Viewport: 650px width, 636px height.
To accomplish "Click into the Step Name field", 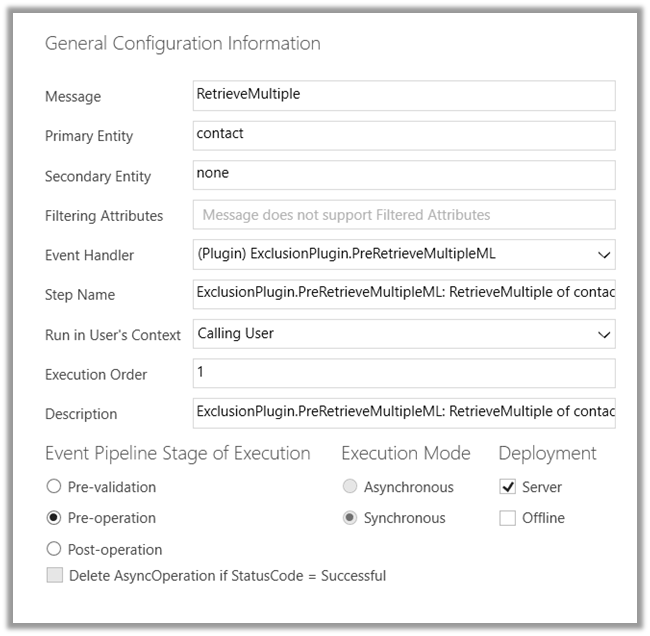I will (404, 294).
